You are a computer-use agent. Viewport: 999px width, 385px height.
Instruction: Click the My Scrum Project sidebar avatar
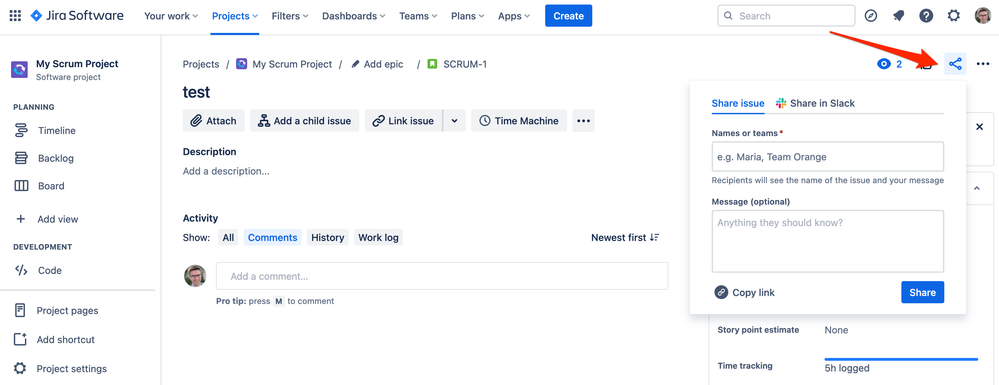point(19,69)
